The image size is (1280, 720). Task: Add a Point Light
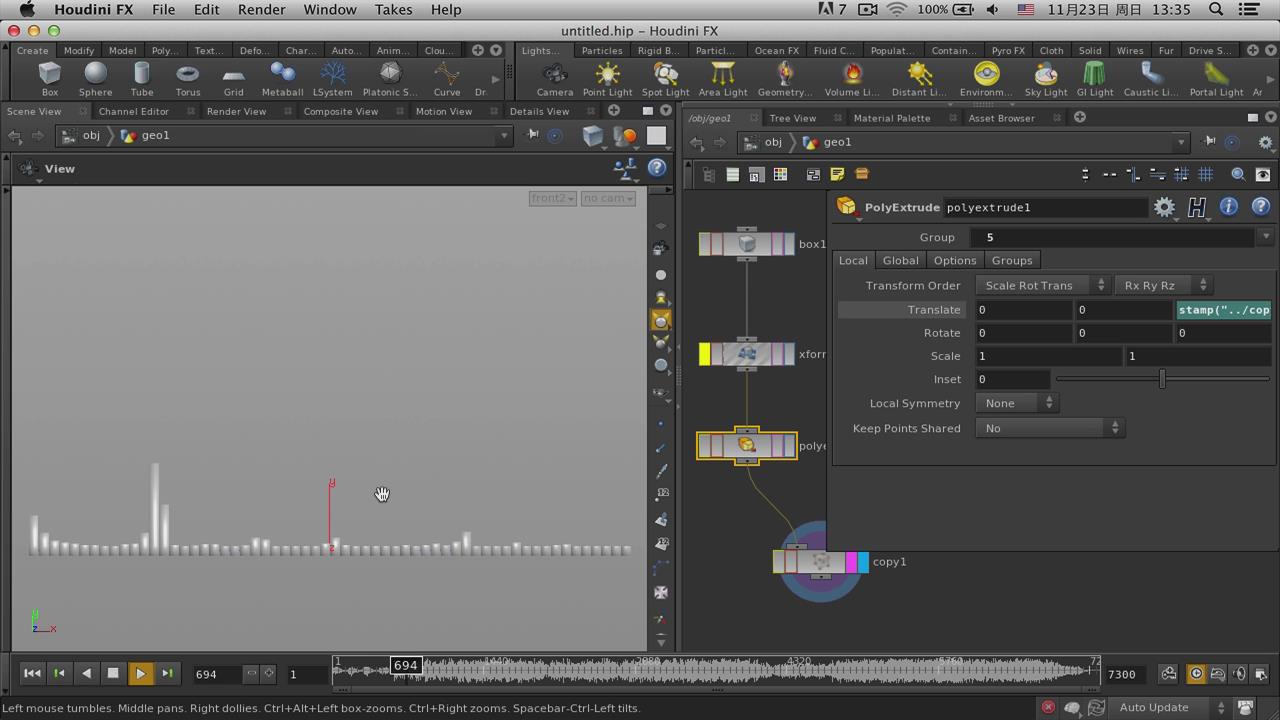[607, 79]
